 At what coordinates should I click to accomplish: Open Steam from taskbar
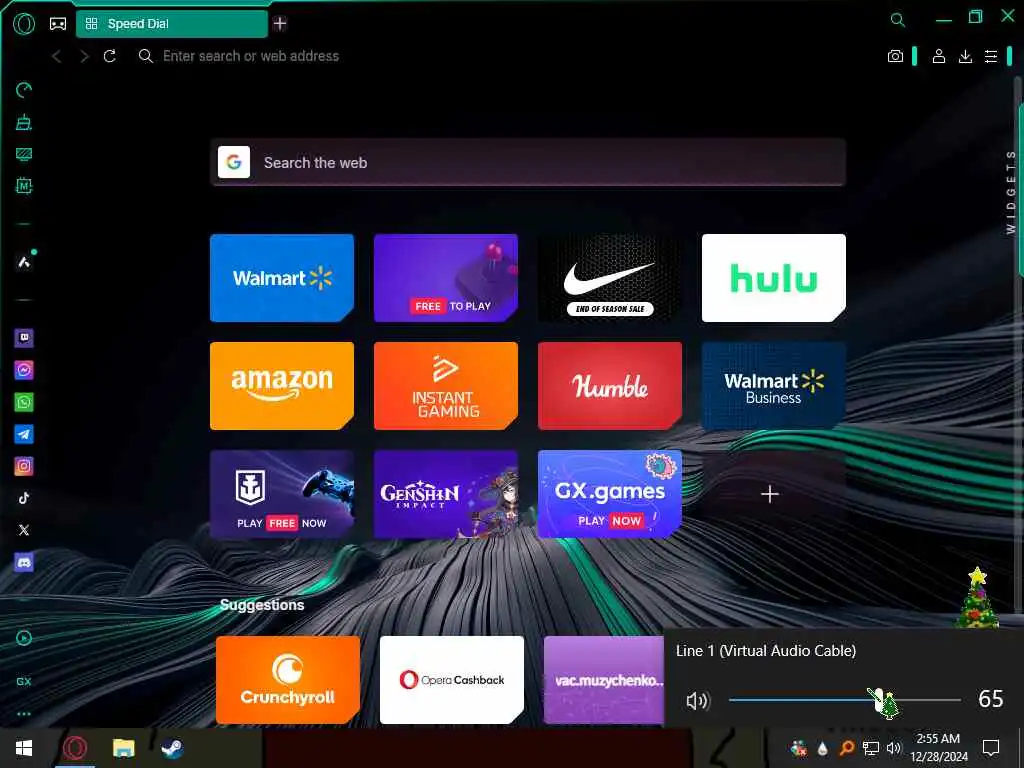coord(172,748)
